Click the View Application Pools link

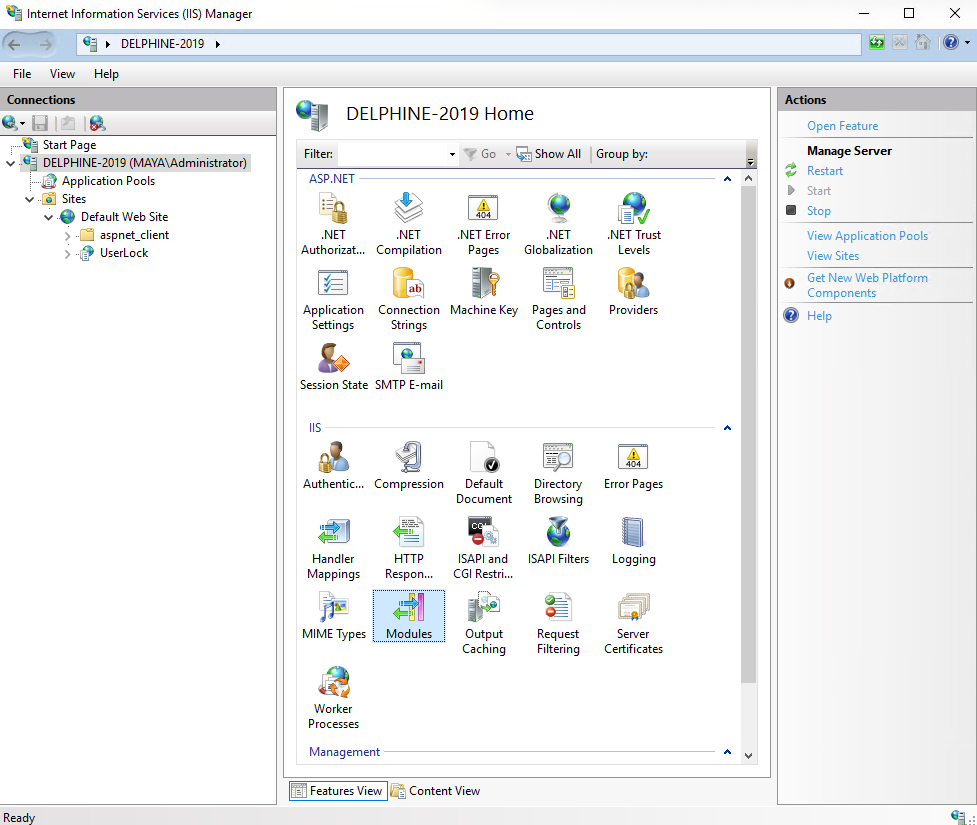867,236
